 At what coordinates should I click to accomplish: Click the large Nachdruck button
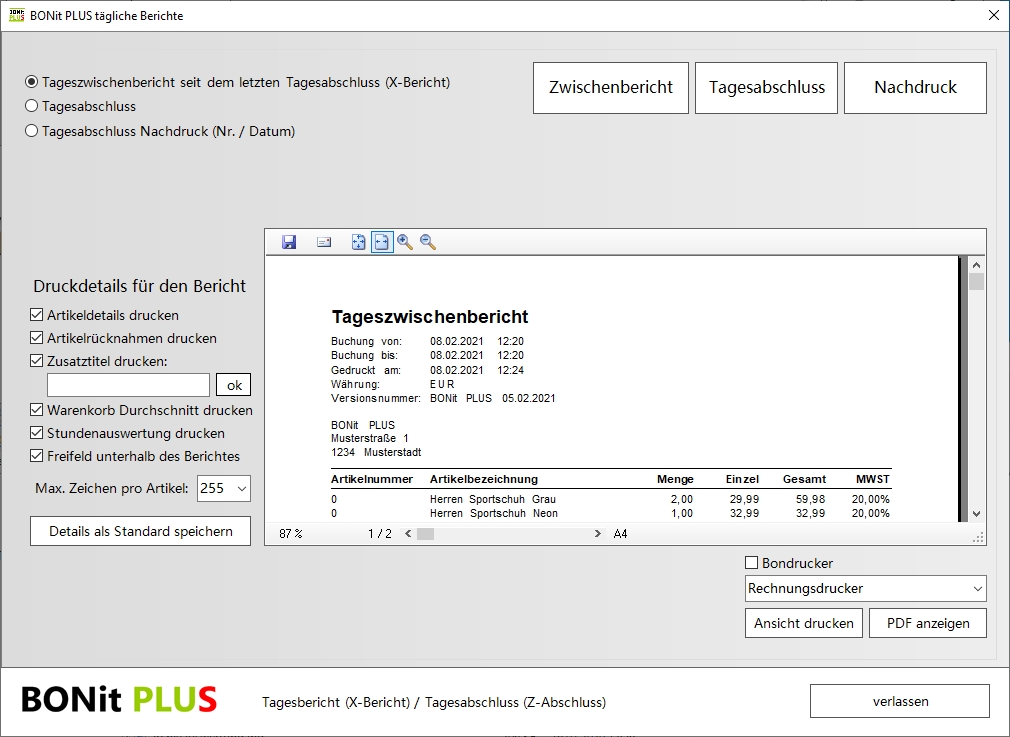915,88
